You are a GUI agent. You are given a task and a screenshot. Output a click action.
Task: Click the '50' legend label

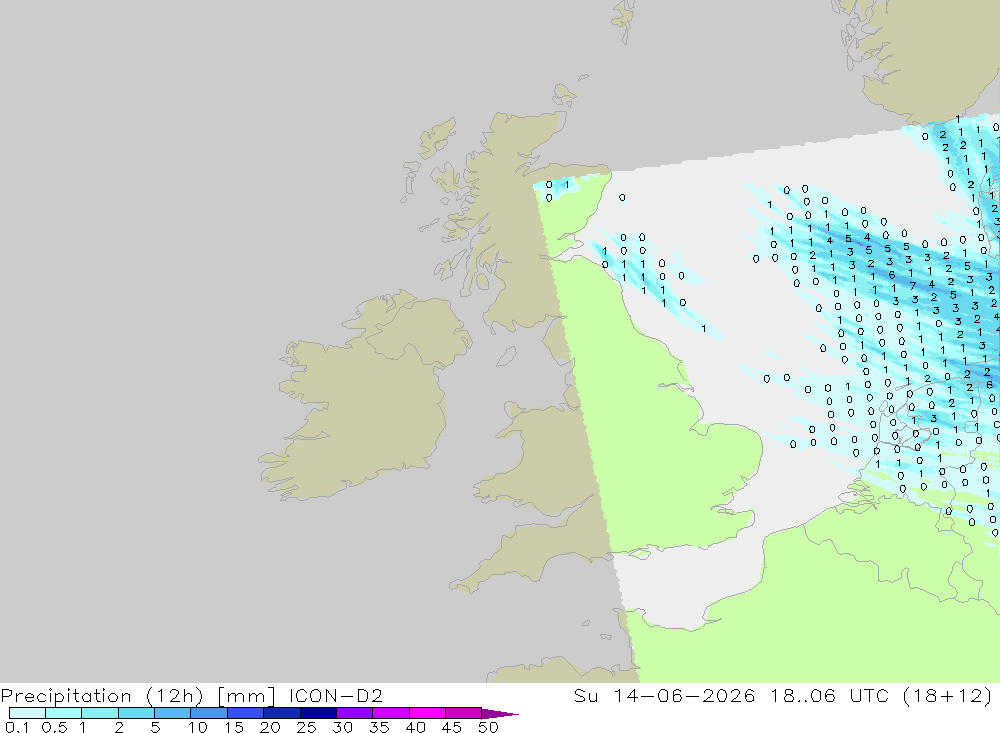(488, 727)
